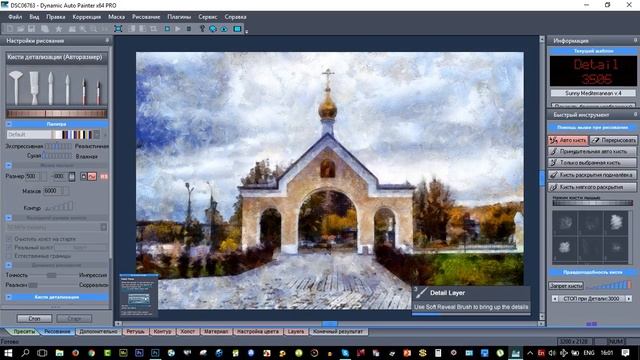Click the Мазков 6000 input field
The width and height of the screenshot is (640, 360).
53,191
